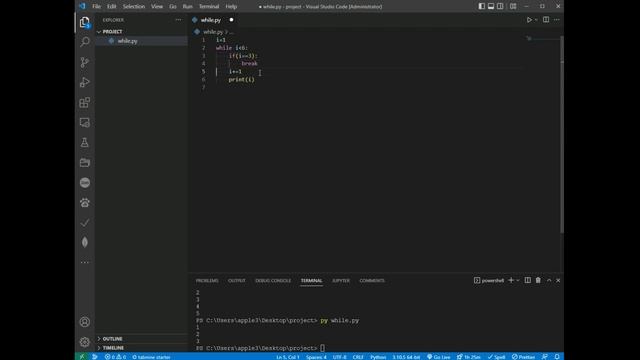Click the round gray badge icon in activity bar
640x360 pixels.
point(84,182)
